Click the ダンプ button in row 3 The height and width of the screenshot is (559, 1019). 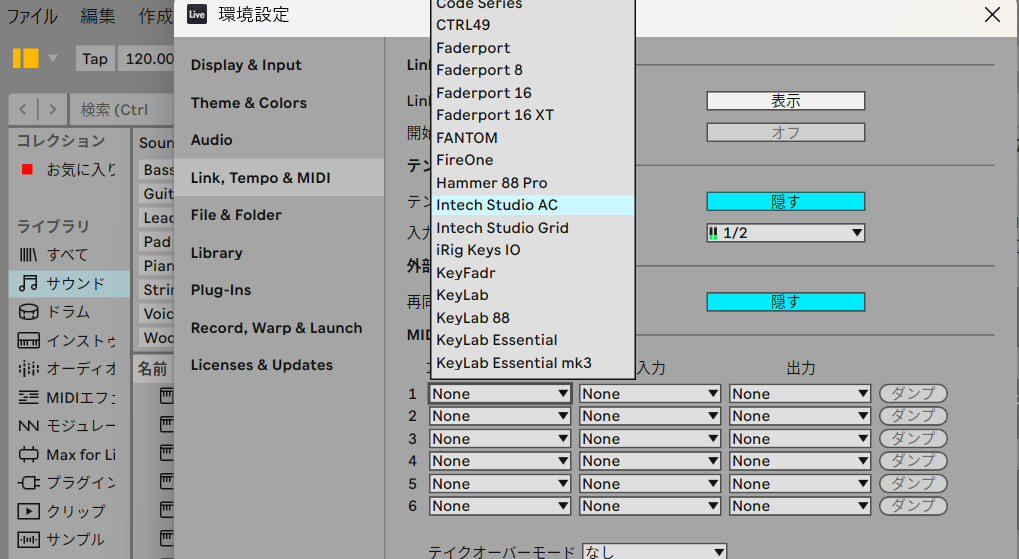[912, 439]
